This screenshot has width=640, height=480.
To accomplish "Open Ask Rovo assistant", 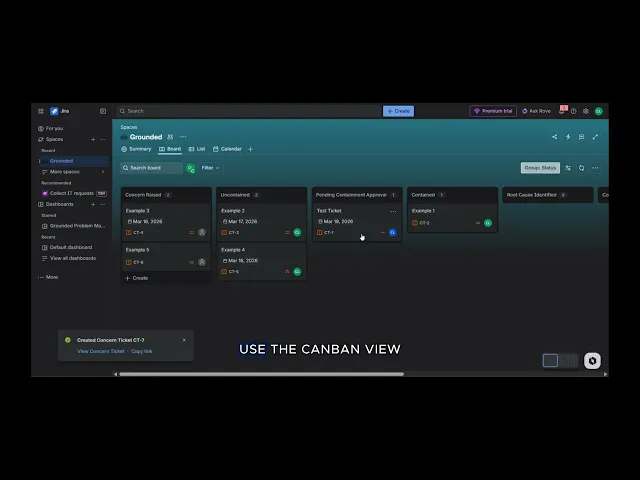I will (x=536, y=111).
